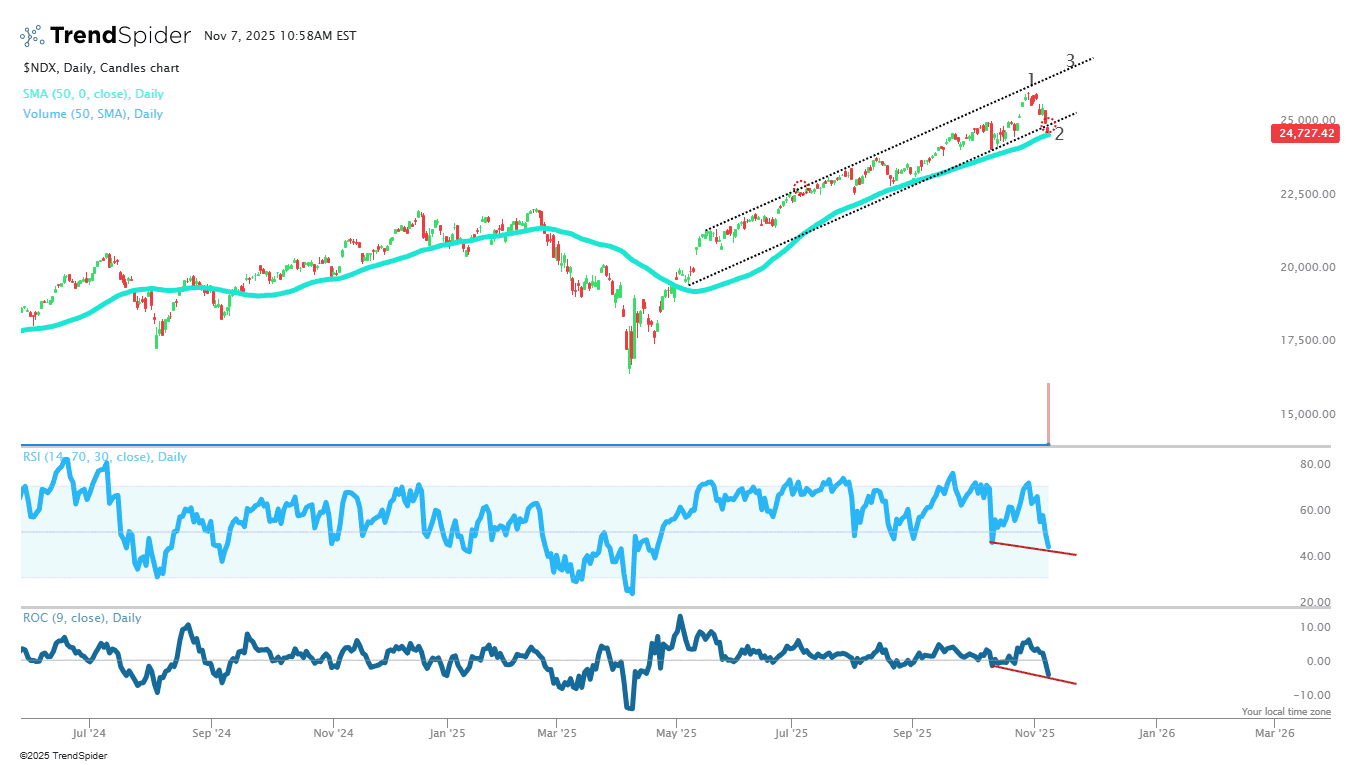Click the SMA (50, 0, close) indicator label
The width and height of the screenshot is (1361, 765).
coord(93,94)
